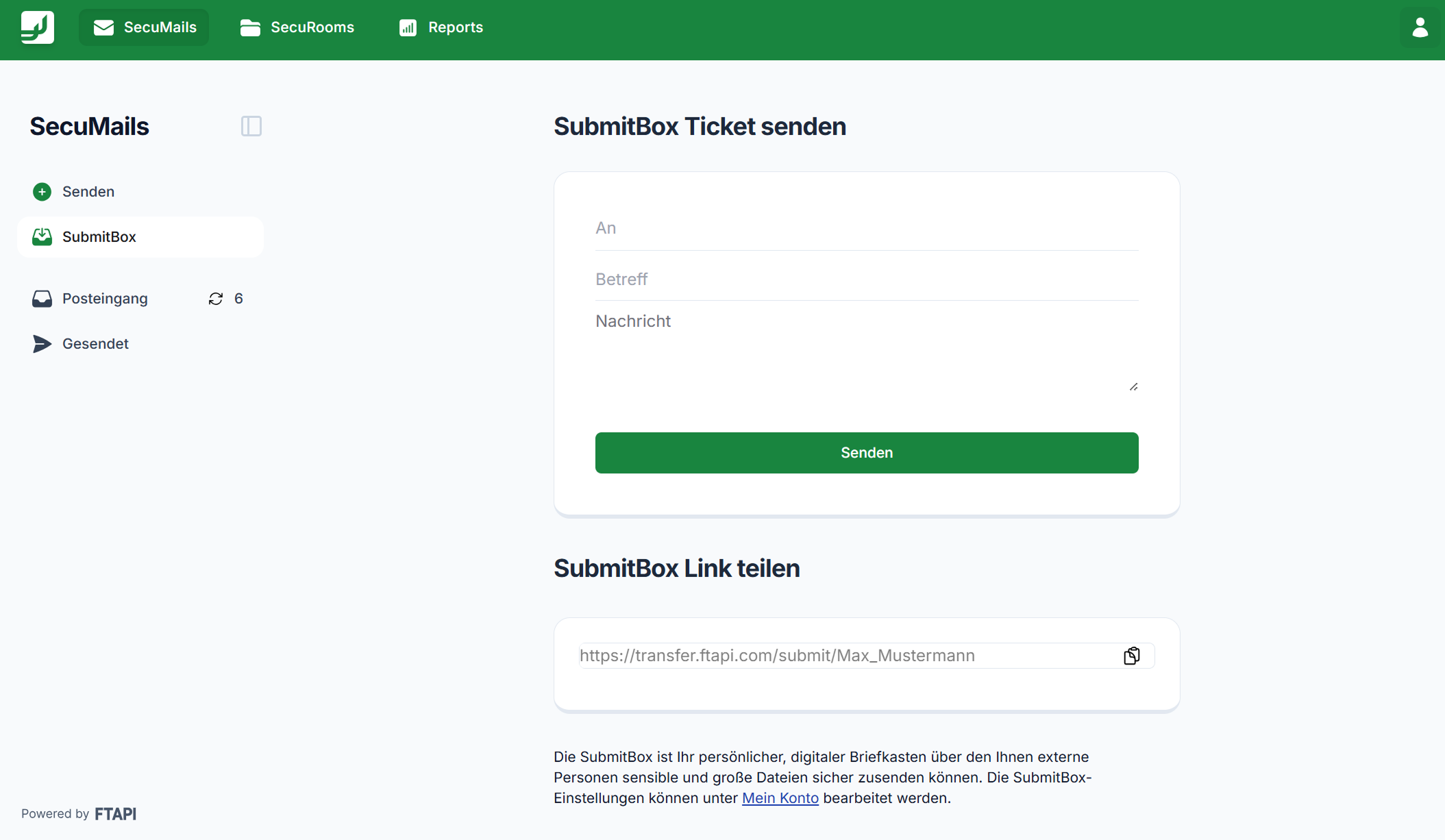Click the FTAPI logo icon in the header
The width and height of the screenshot is (1445, 840).
click(x=38, y=27)
